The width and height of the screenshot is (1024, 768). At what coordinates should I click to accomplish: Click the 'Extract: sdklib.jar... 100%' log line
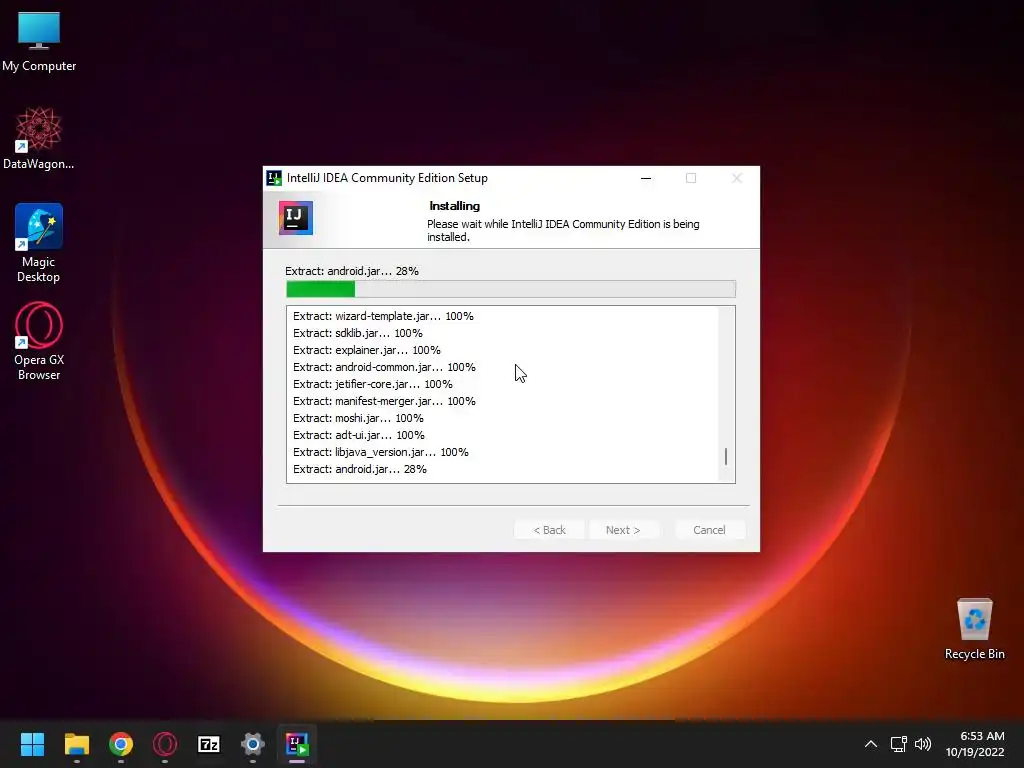coord(358,333)
